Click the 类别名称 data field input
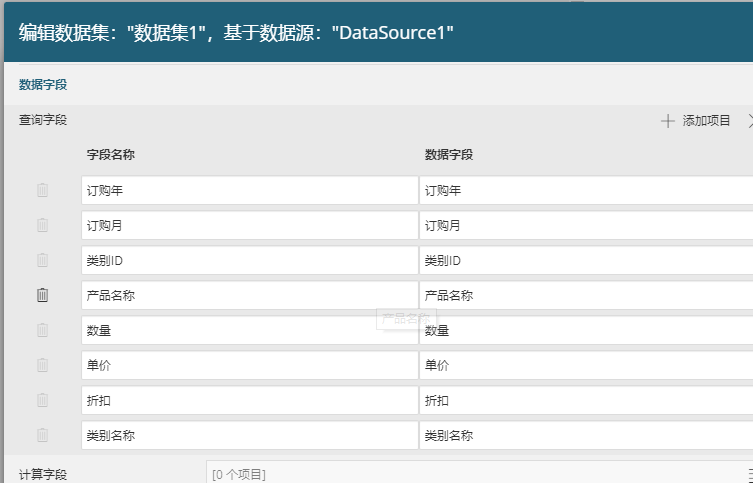The height and width of the screenshot is (483, 753). 585,435
